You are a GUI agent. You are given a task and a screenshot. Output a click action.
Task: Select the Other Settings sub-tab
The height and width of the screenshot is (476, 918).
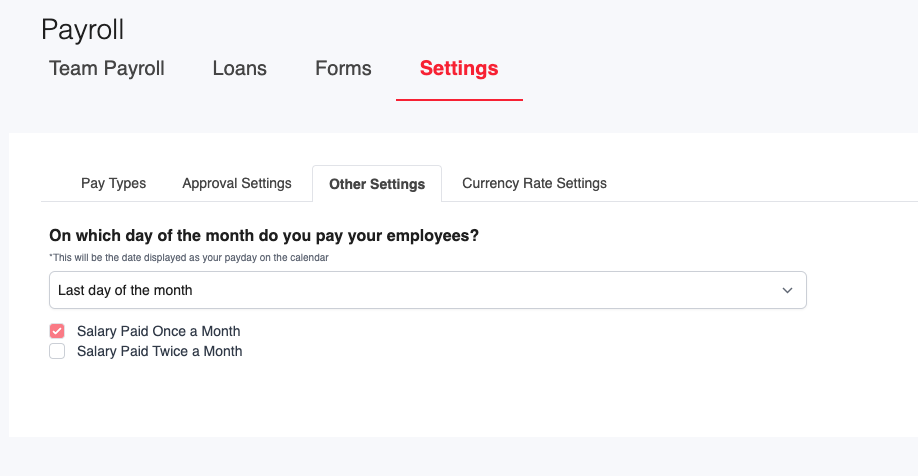click(377, 184)
